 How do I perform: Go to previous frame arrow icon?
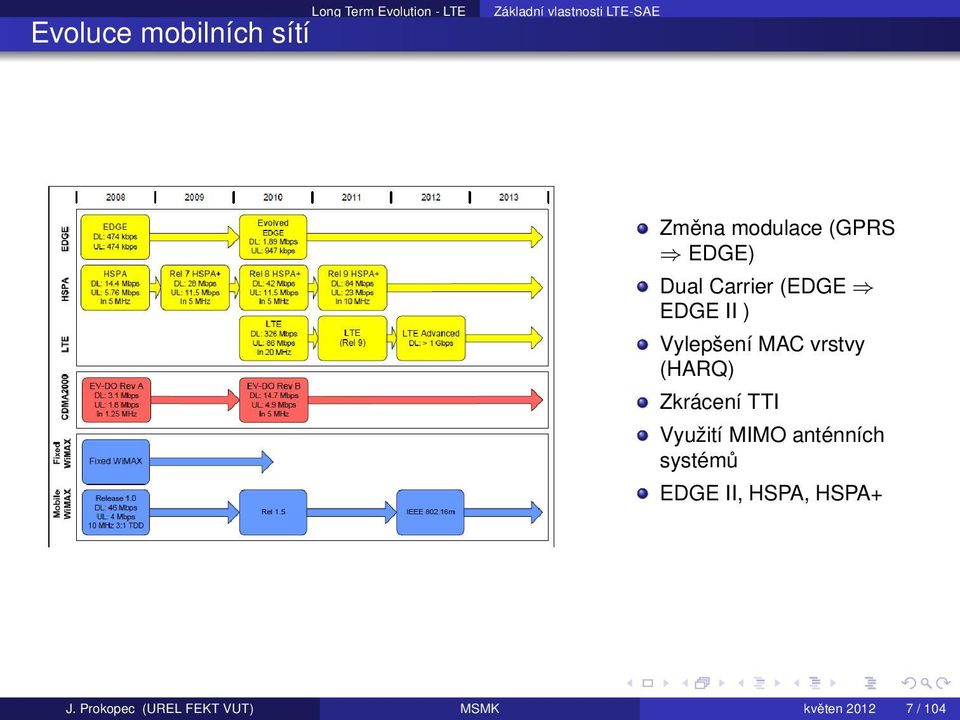click(x=686, y=683)
